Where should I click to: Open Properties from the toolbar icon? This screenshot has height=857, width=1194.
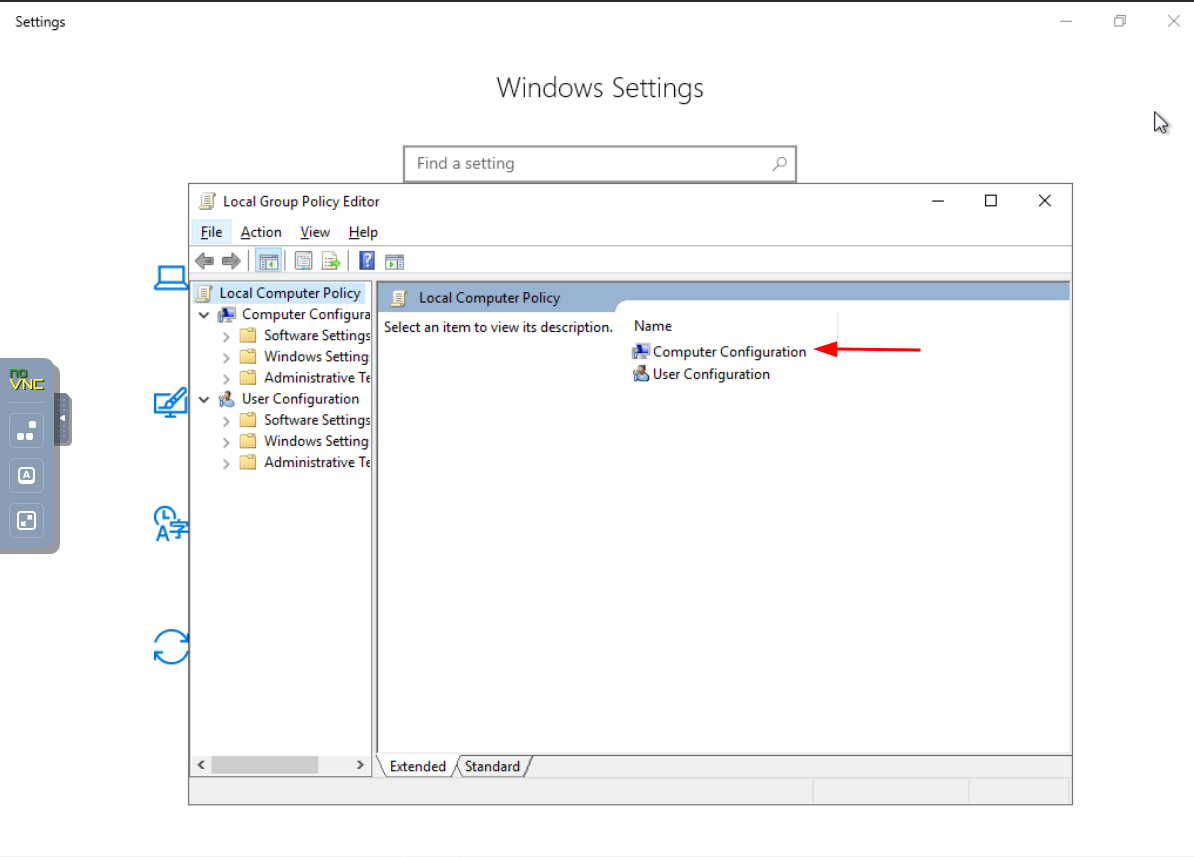click(x=303, y=262)
